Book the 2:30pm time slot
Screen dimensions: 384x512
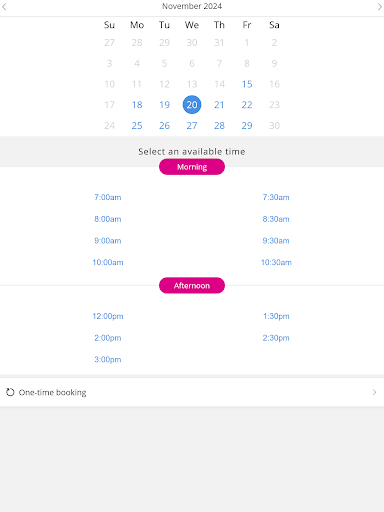tap(276, 338)
